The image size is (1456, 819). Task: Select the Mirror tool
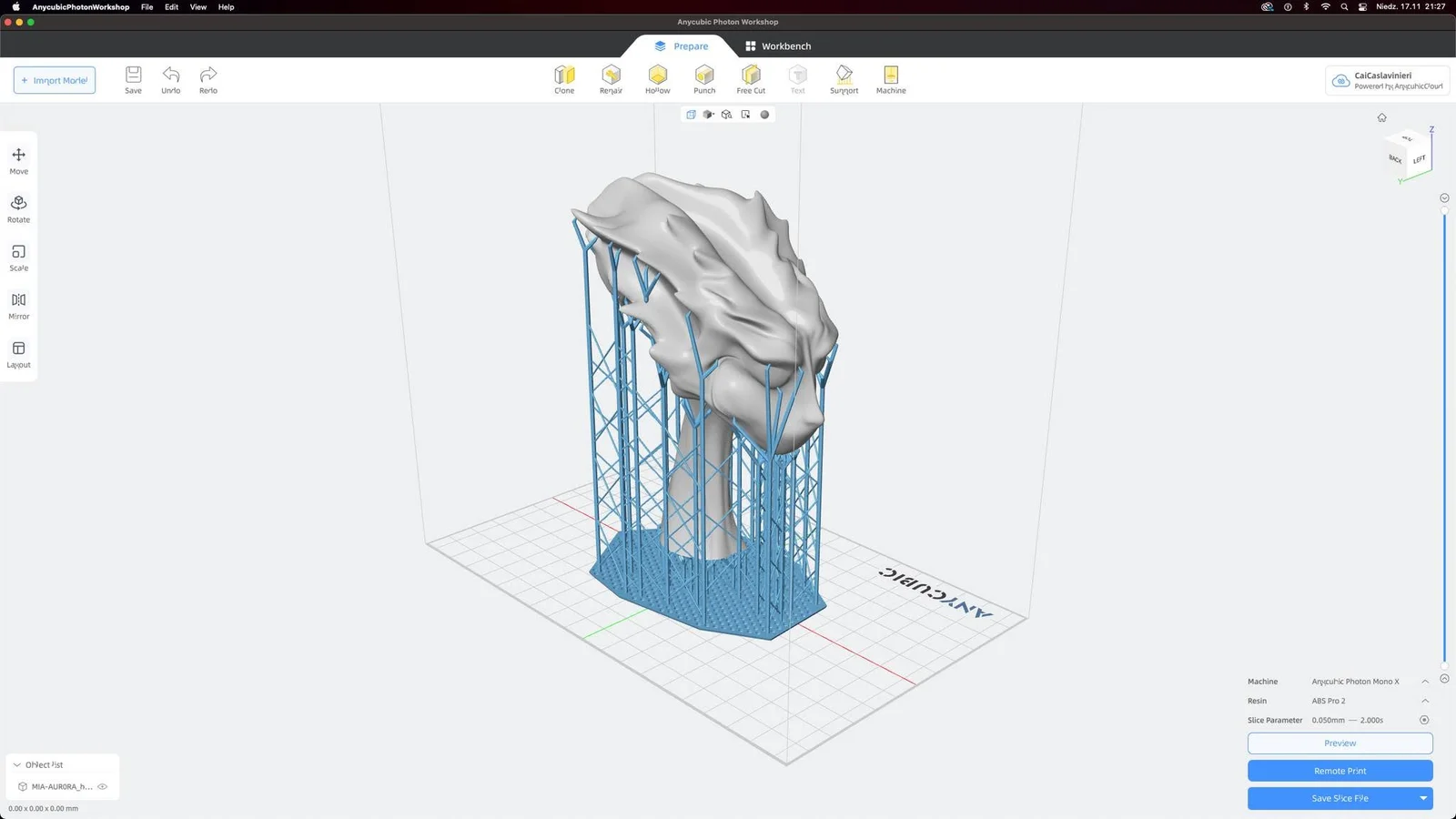[18, 305]
